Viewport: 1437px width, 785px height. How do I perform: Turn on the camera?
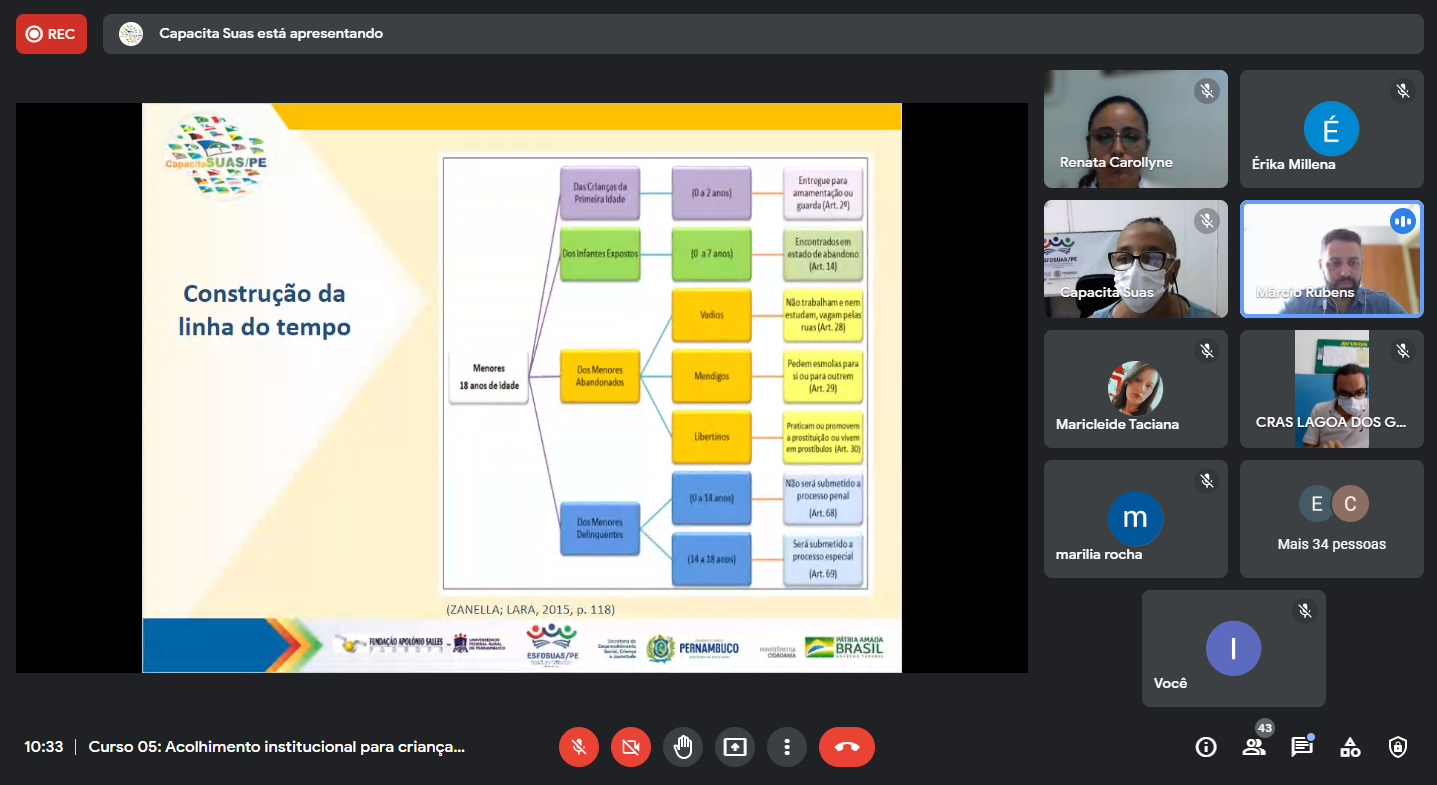[630, 747]
